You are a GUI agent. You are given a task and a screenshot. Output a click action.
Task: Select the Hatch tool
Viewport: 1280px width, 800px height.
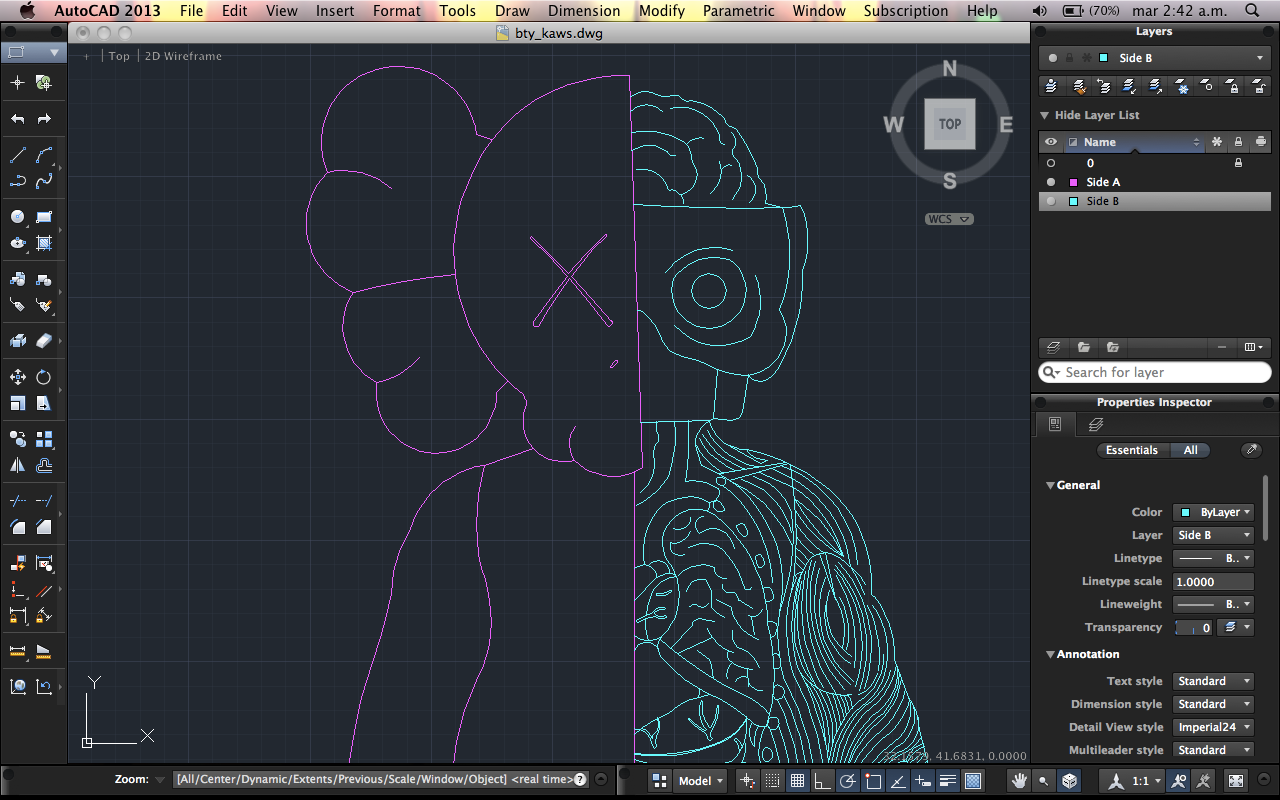[44, 243]
